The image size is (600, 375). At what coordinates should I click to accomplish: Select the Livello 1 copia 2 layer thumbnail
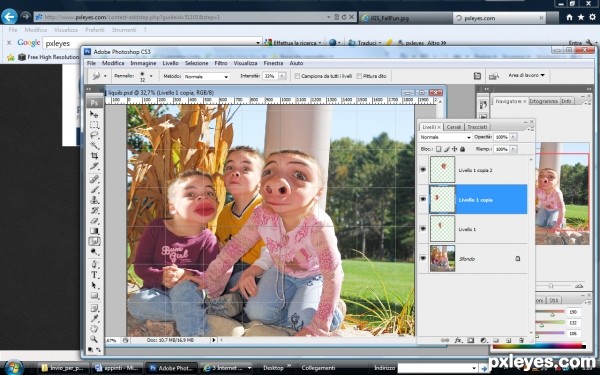coord(442,170)
